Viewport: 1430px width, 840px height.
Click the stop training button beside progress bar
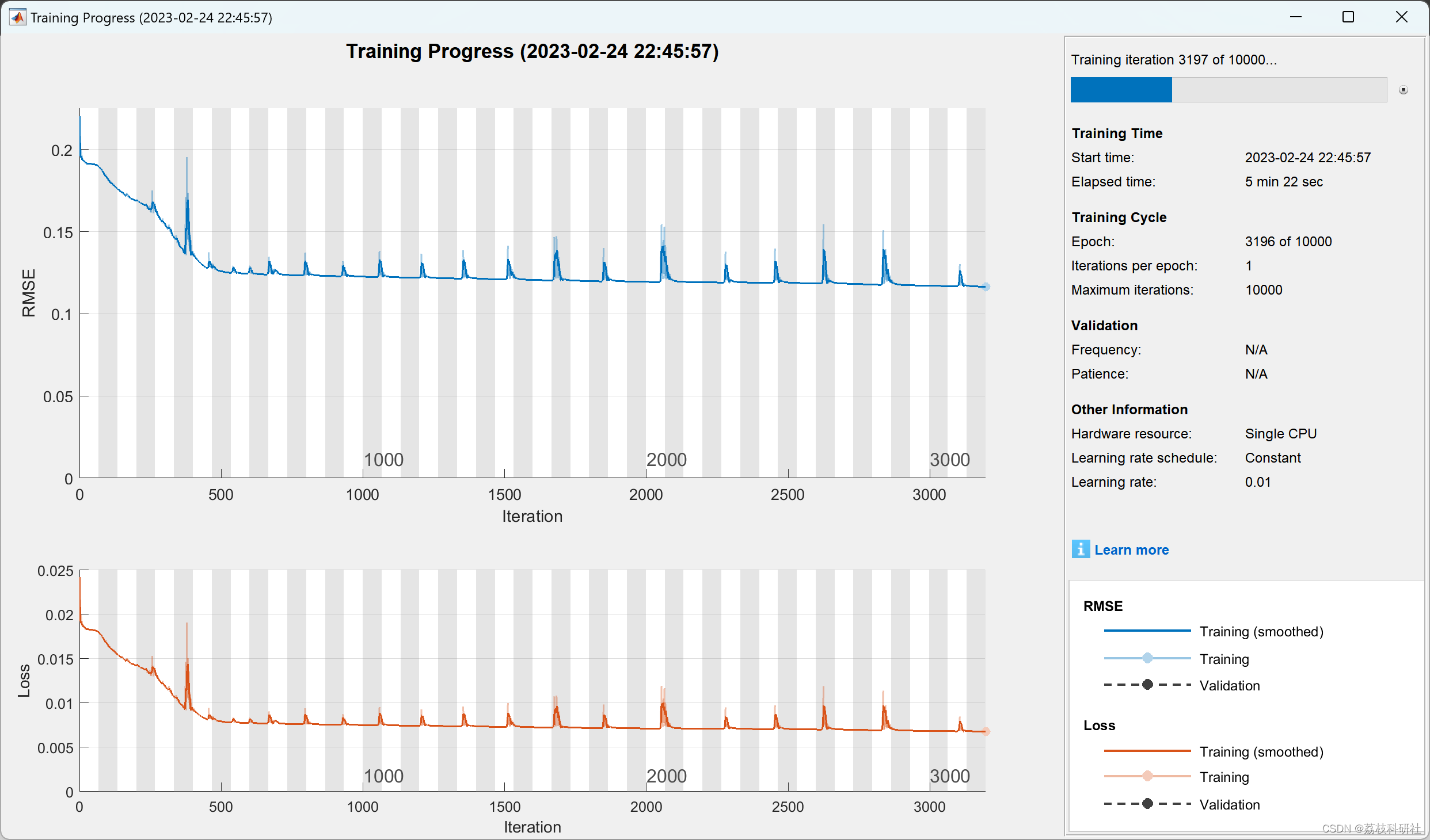coord(1404,90)
